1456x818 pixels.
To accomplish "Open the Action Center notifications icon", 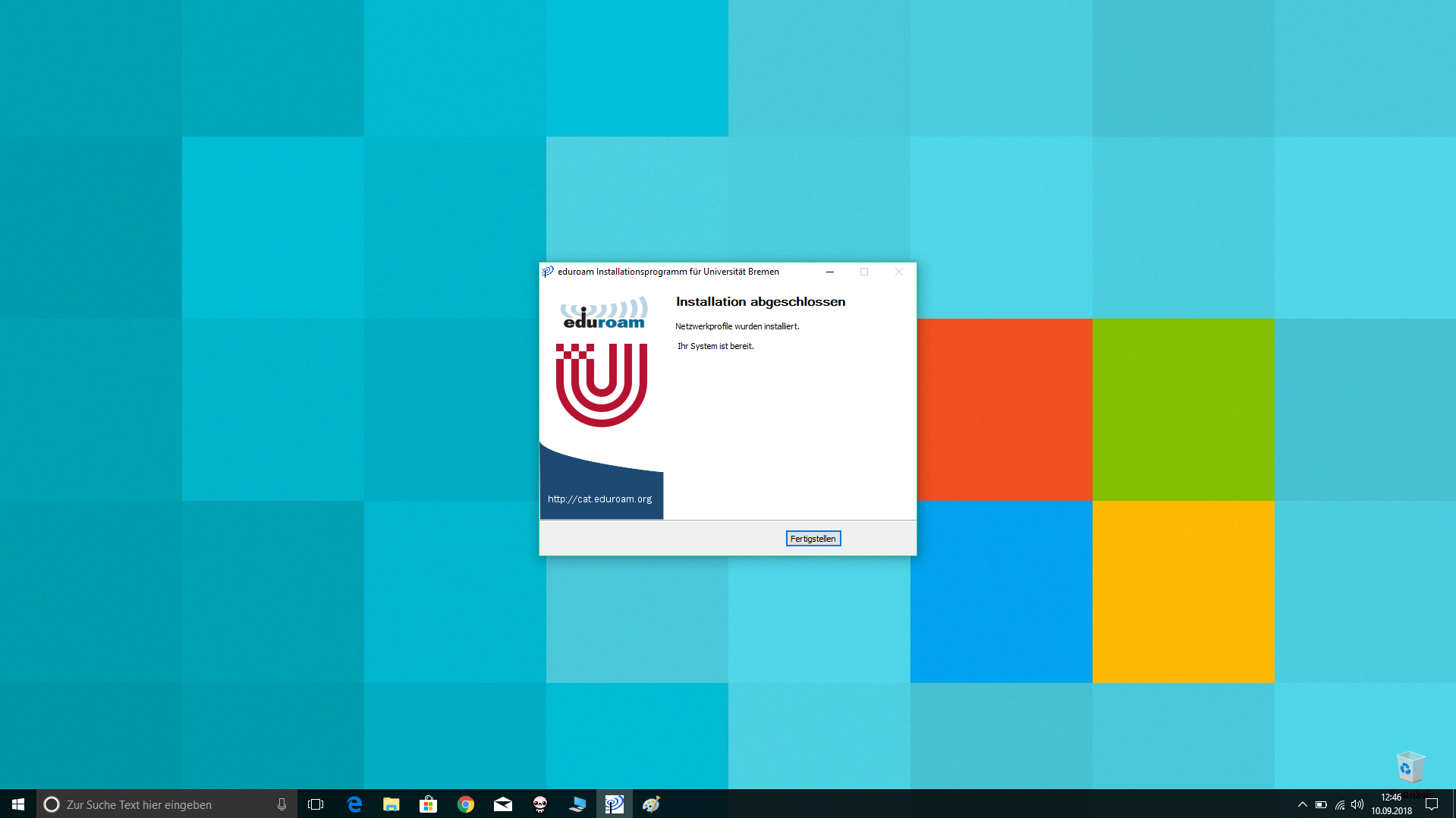I will click(x=1432, y=804).
